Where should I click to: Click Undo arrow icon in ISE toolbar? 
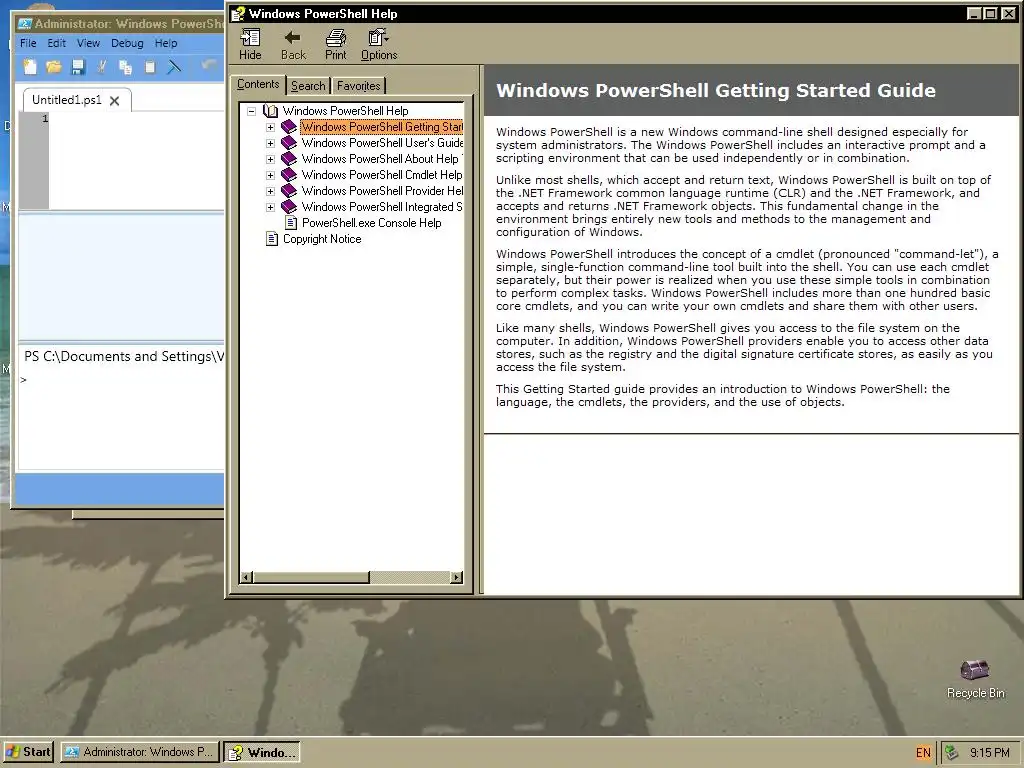[x=209, y=65]
